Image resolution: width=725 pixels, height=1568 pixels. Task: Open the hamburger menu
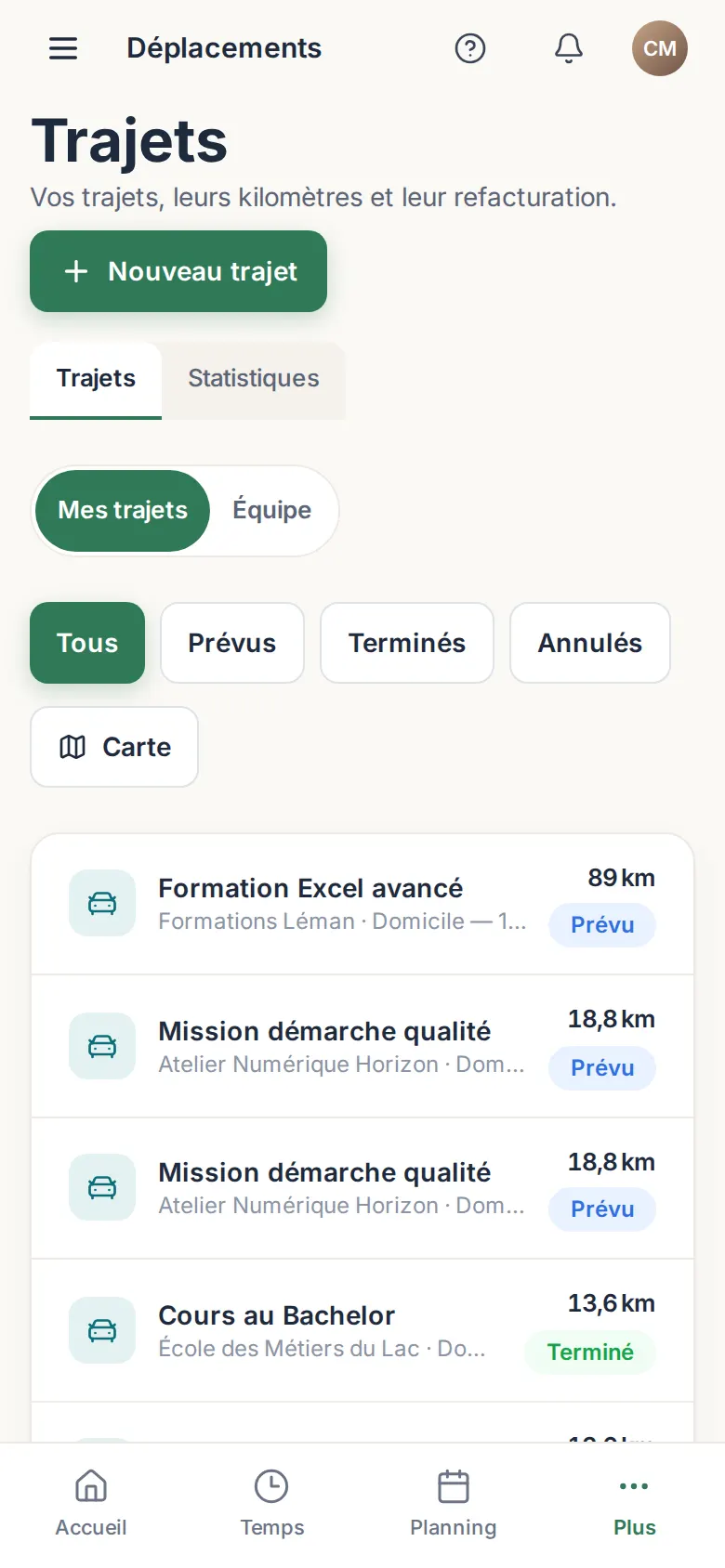coord(63,48)
